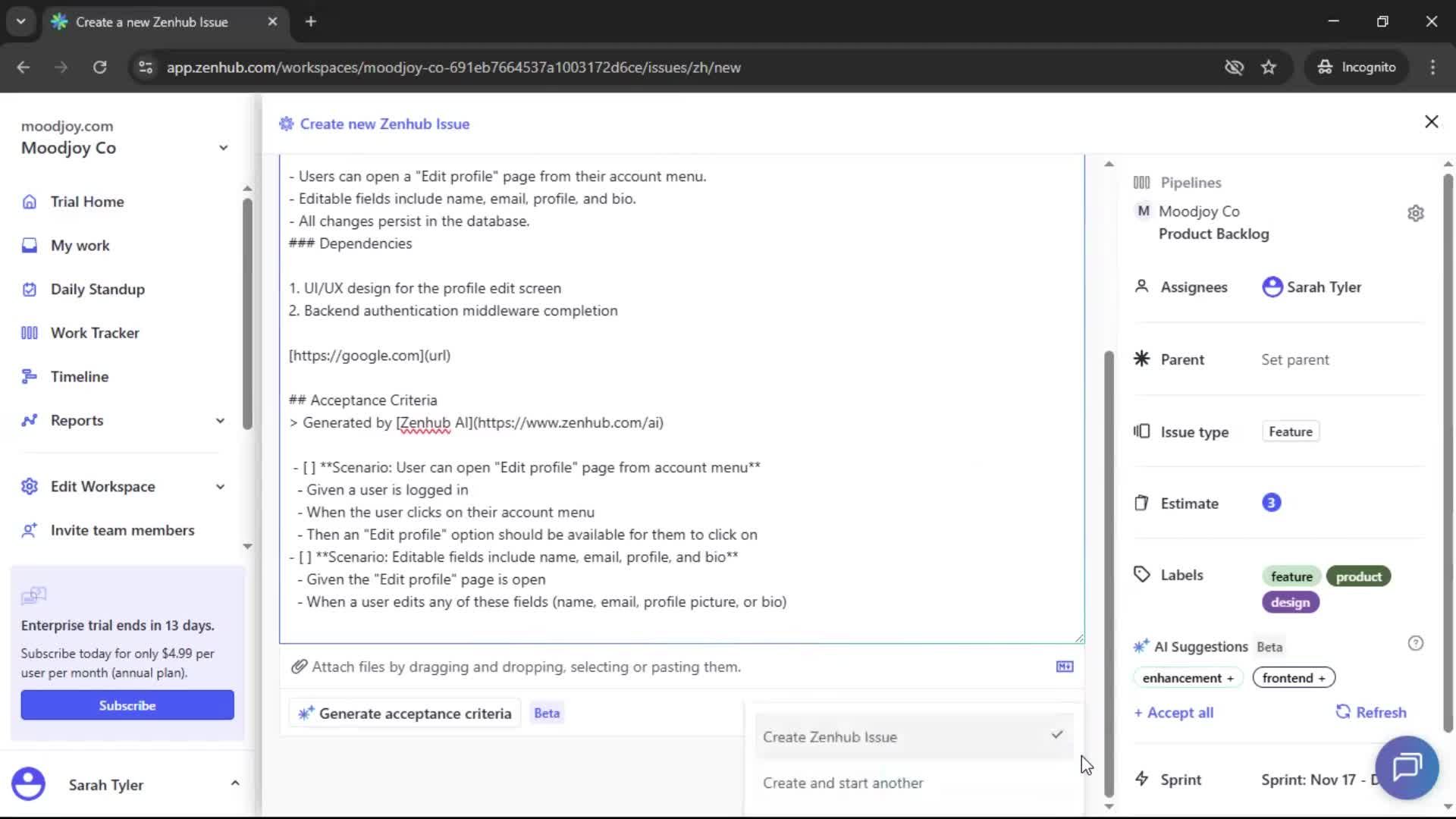Toggle the markdown preview icon
The image size is (1456, 819).
pyautogui.click(x=1065, y=667)
